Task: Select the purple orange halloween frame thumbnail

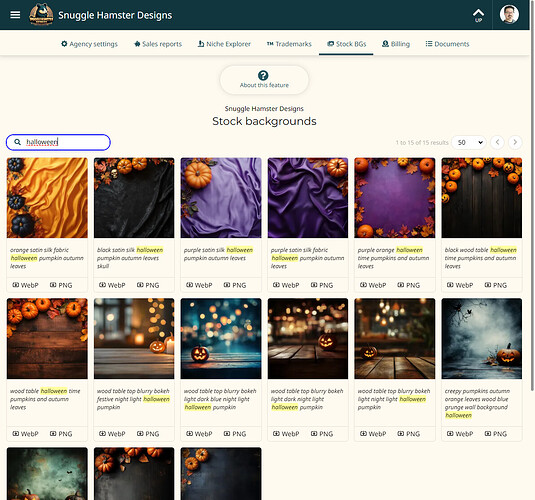Action: pyautogui.click(x=394, y=198)
